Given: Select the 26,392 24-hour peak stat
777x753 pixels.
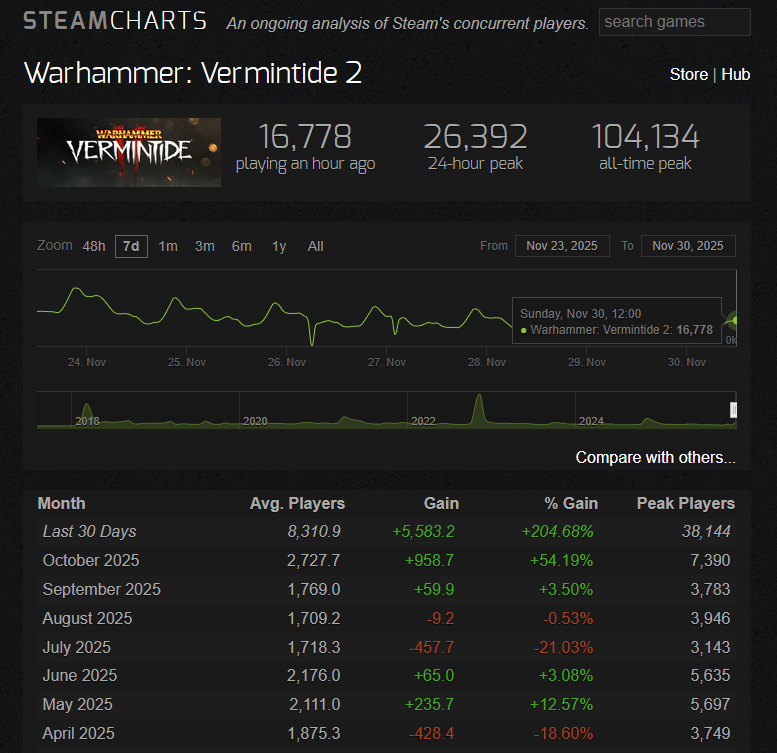Looking at the screenshot, I should [x=475, y=148].
